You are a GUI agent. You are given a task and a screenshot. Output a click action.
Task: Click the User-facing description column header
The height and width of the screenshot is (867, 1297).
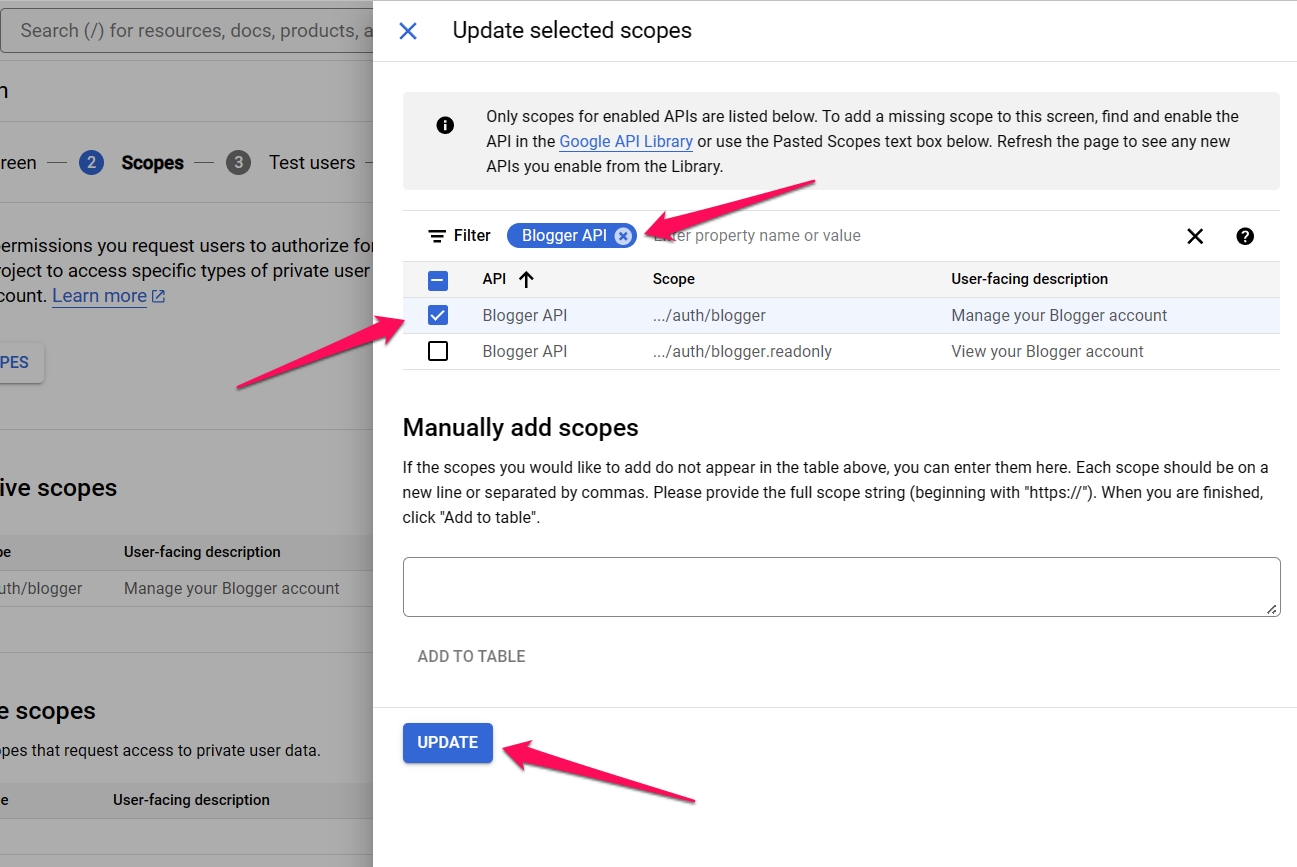point(1029,279)
